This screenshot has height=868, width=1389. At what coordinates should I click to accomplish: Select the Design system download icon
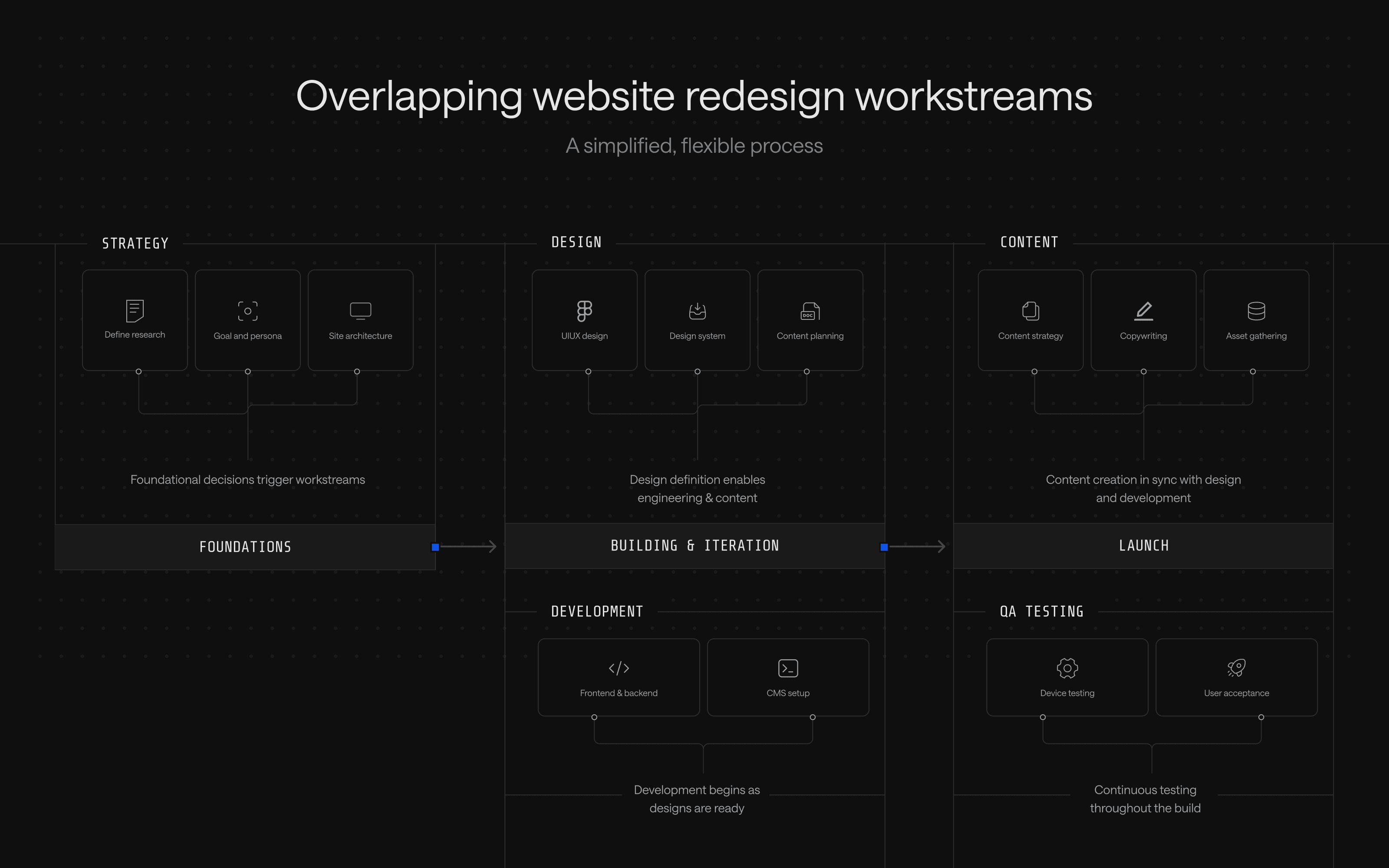698,311
